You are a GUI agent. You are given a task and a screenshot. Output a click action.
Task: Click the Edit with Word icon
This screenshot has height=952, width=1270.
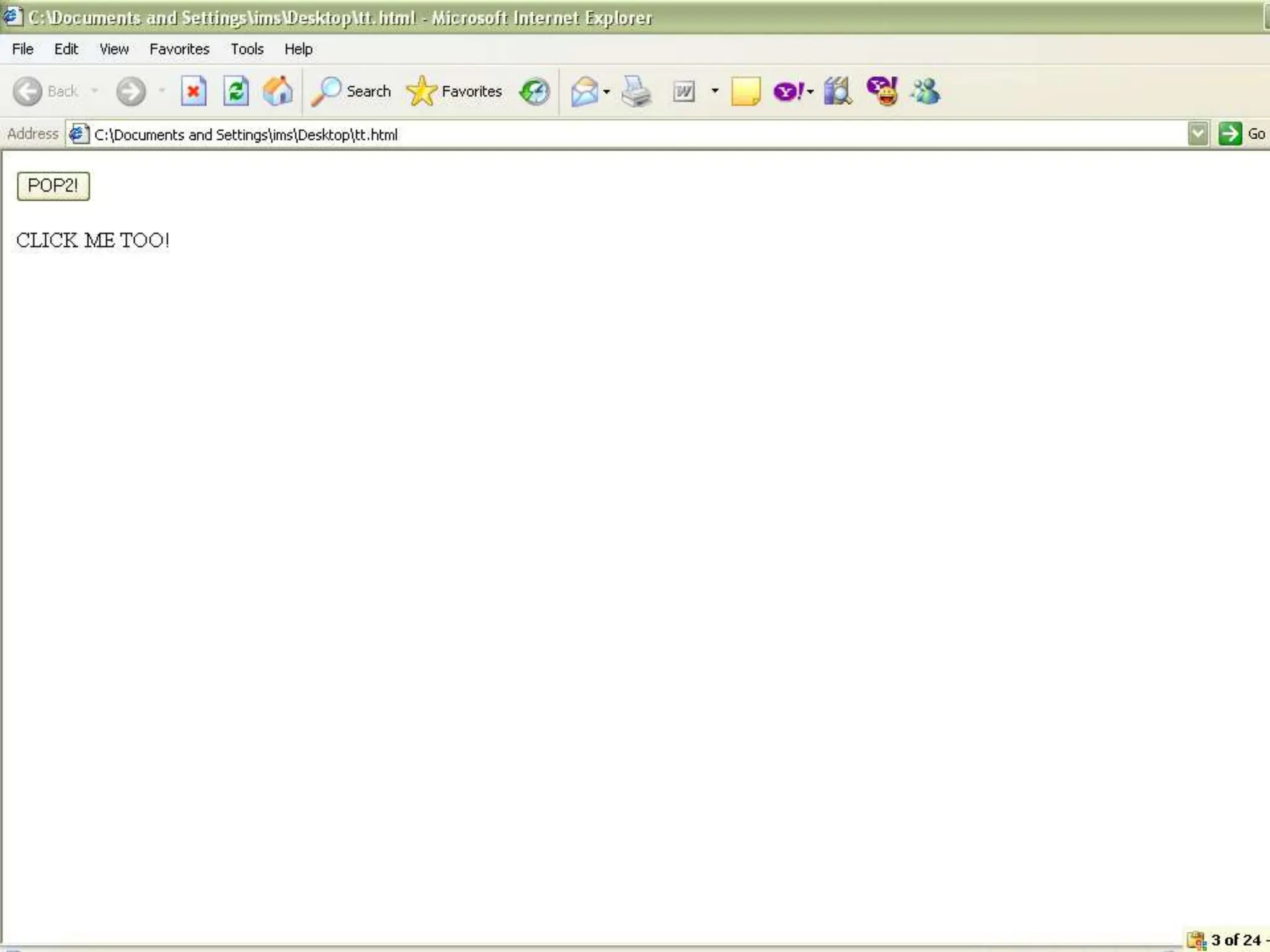684,92
